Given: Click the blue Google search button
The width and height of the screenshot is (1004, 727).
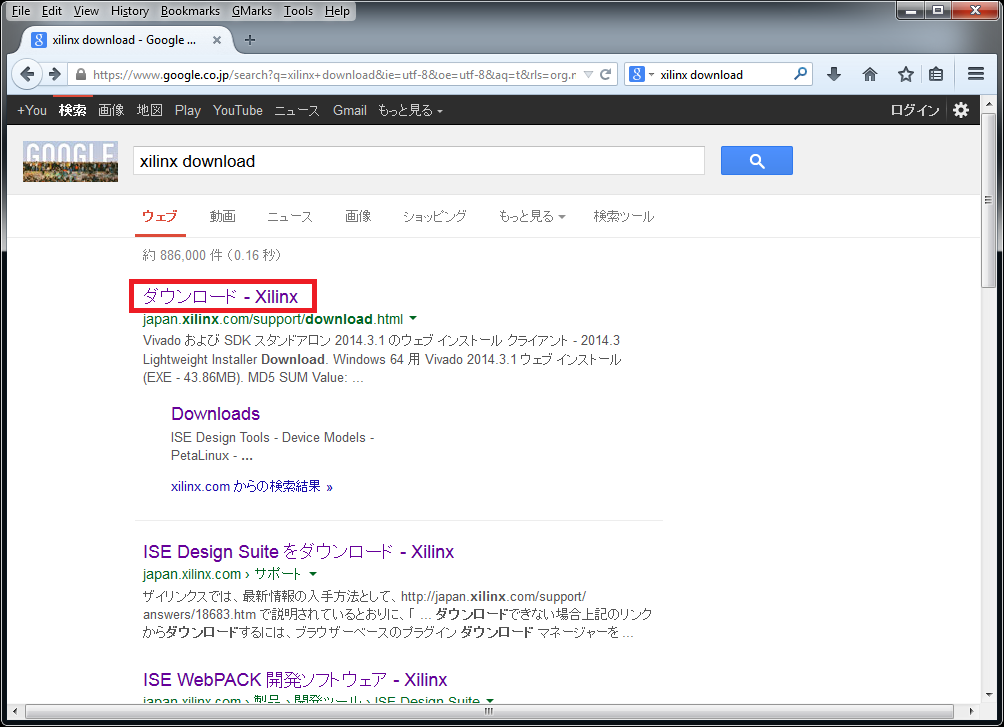Looking at the screenshot, I should (x=757, y=161).
